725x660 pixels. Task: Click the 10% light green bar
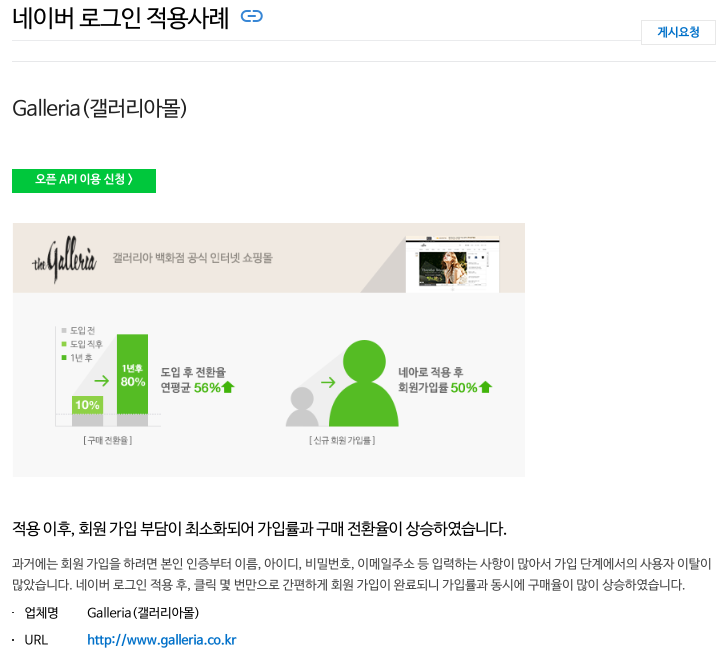click(x=87, y=405)
